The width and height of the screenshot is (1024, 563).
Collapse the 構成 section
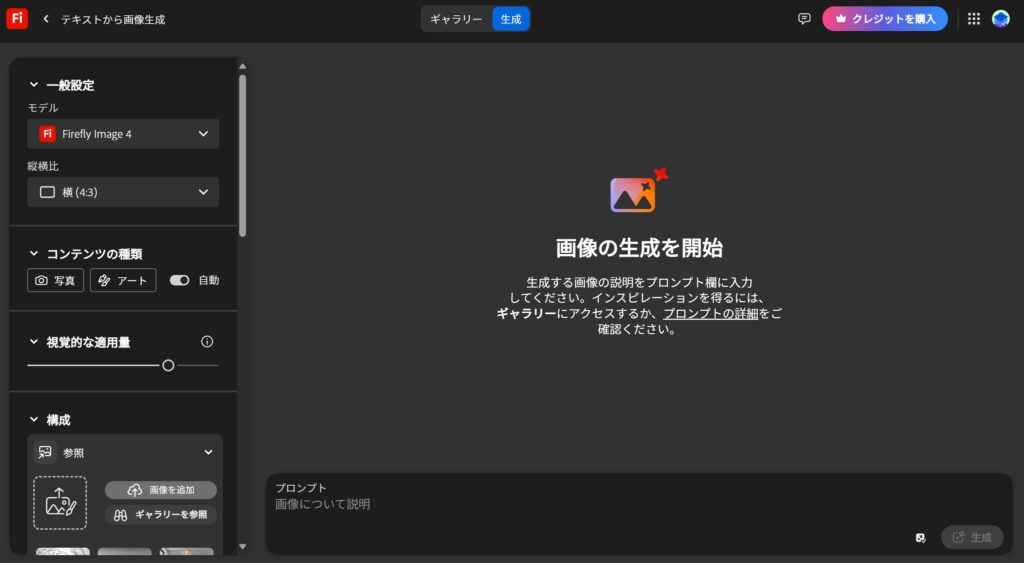click(x=34, y=419)
